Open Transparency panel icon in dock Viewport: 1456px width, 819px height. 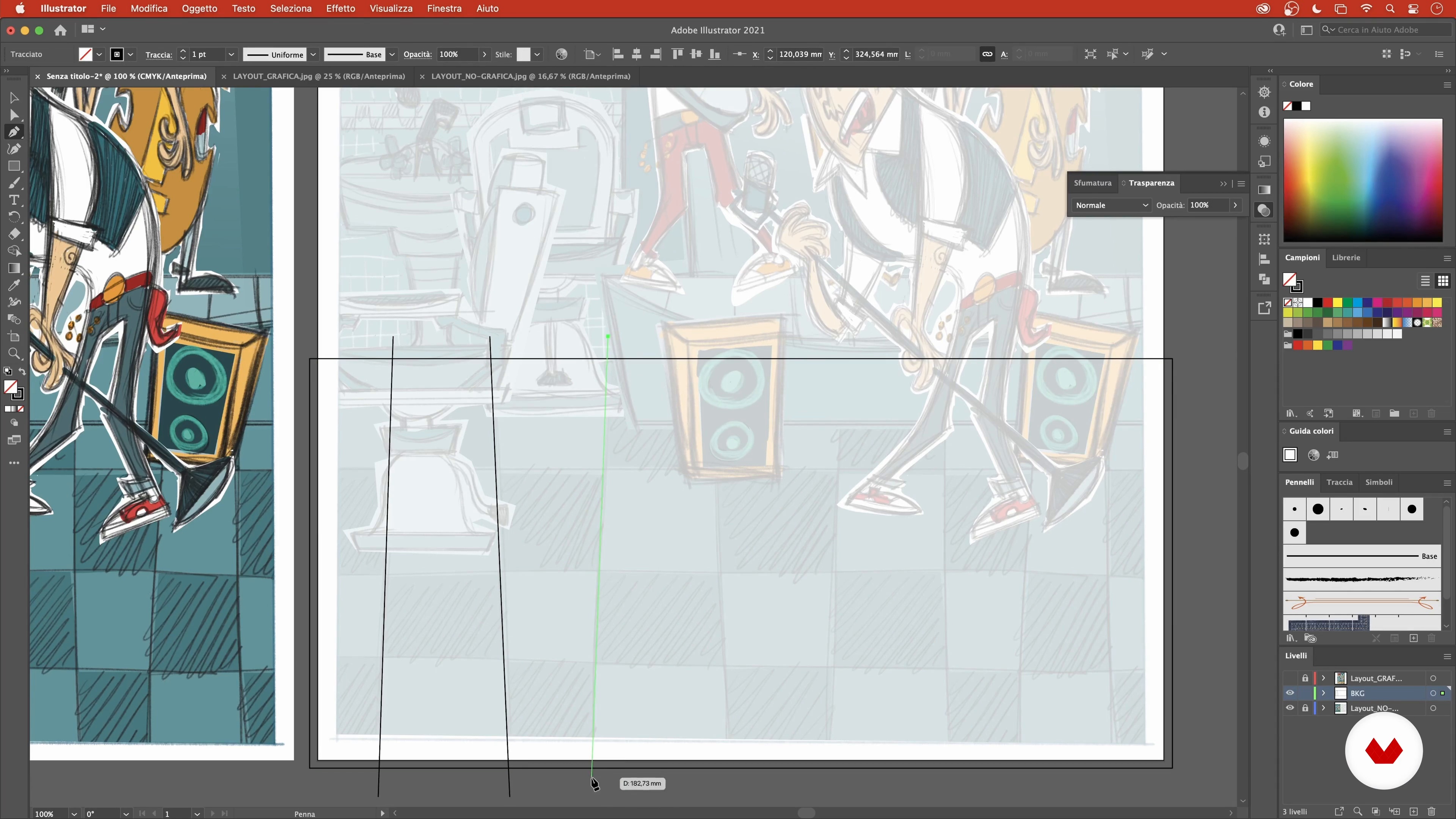[x=1265, y=210]
